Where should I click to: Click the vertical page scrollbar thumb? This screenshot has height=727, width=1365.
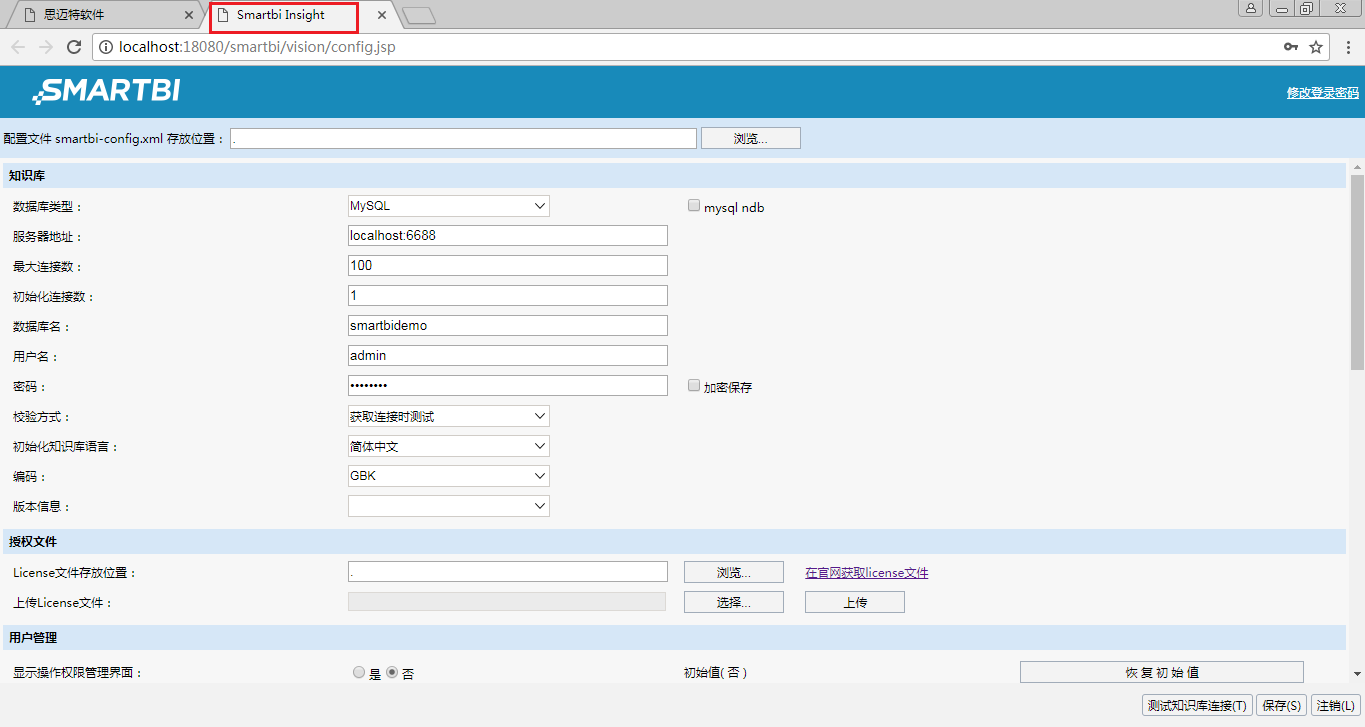click(x=1357, y=272)
